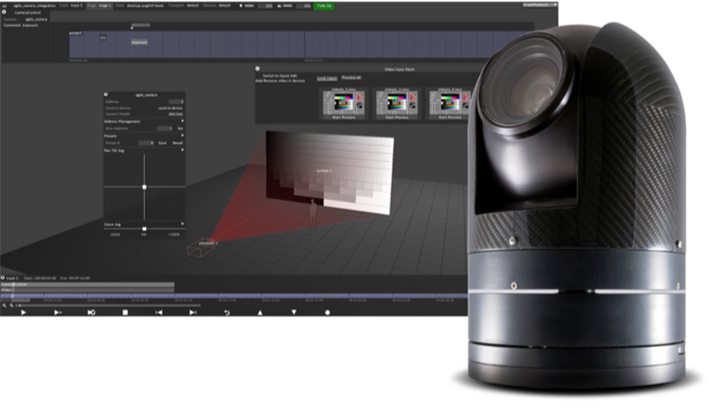
Task: Click the Save preset button
Action: pos(163,143)
